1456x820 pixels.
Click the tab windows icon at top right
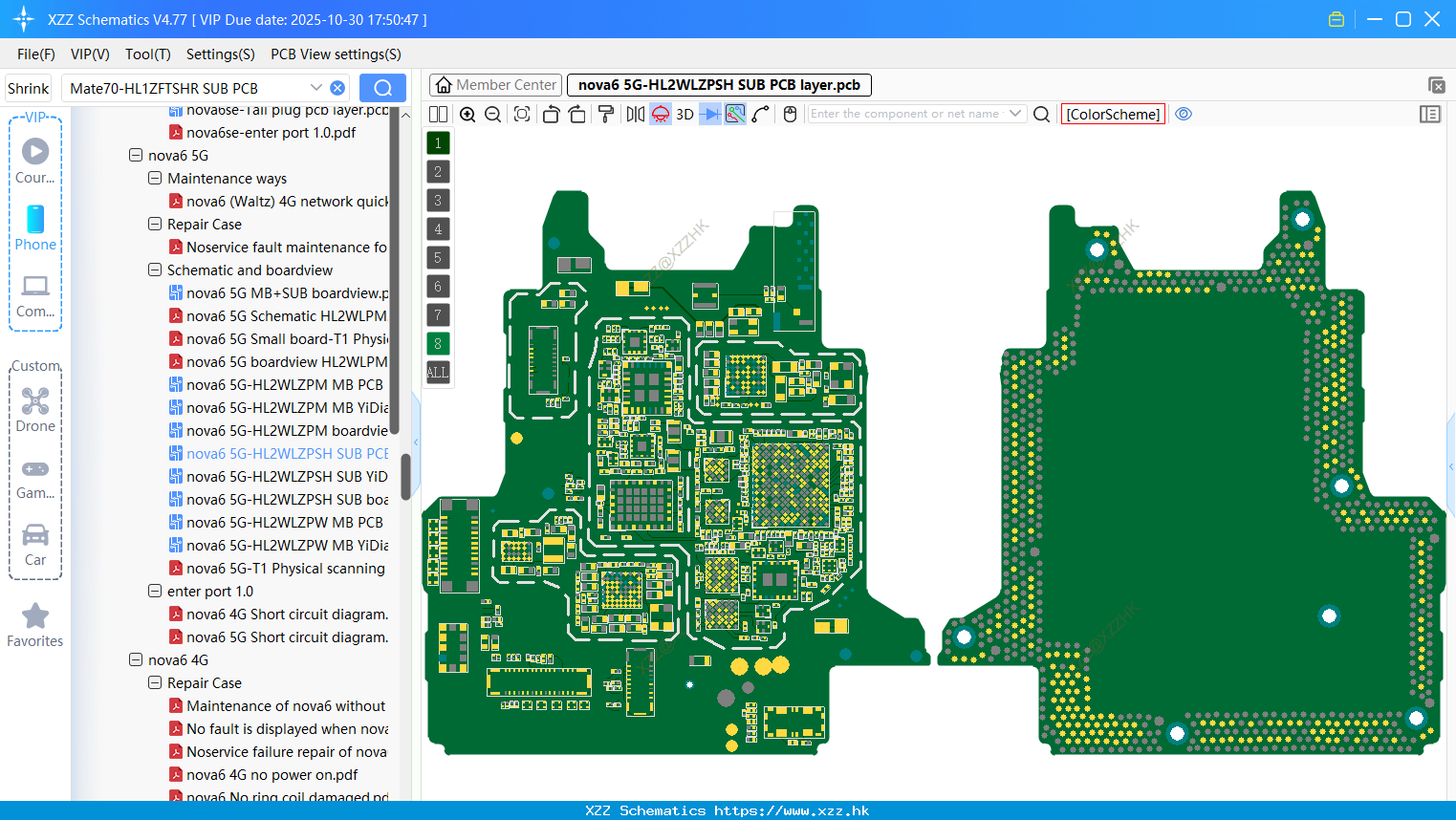coord(1436,85)
